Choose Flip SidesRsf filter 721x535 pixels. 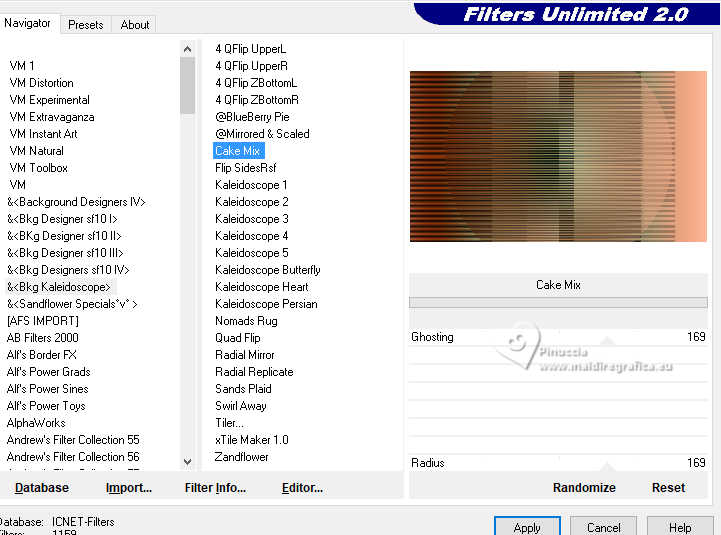(246, 168)
